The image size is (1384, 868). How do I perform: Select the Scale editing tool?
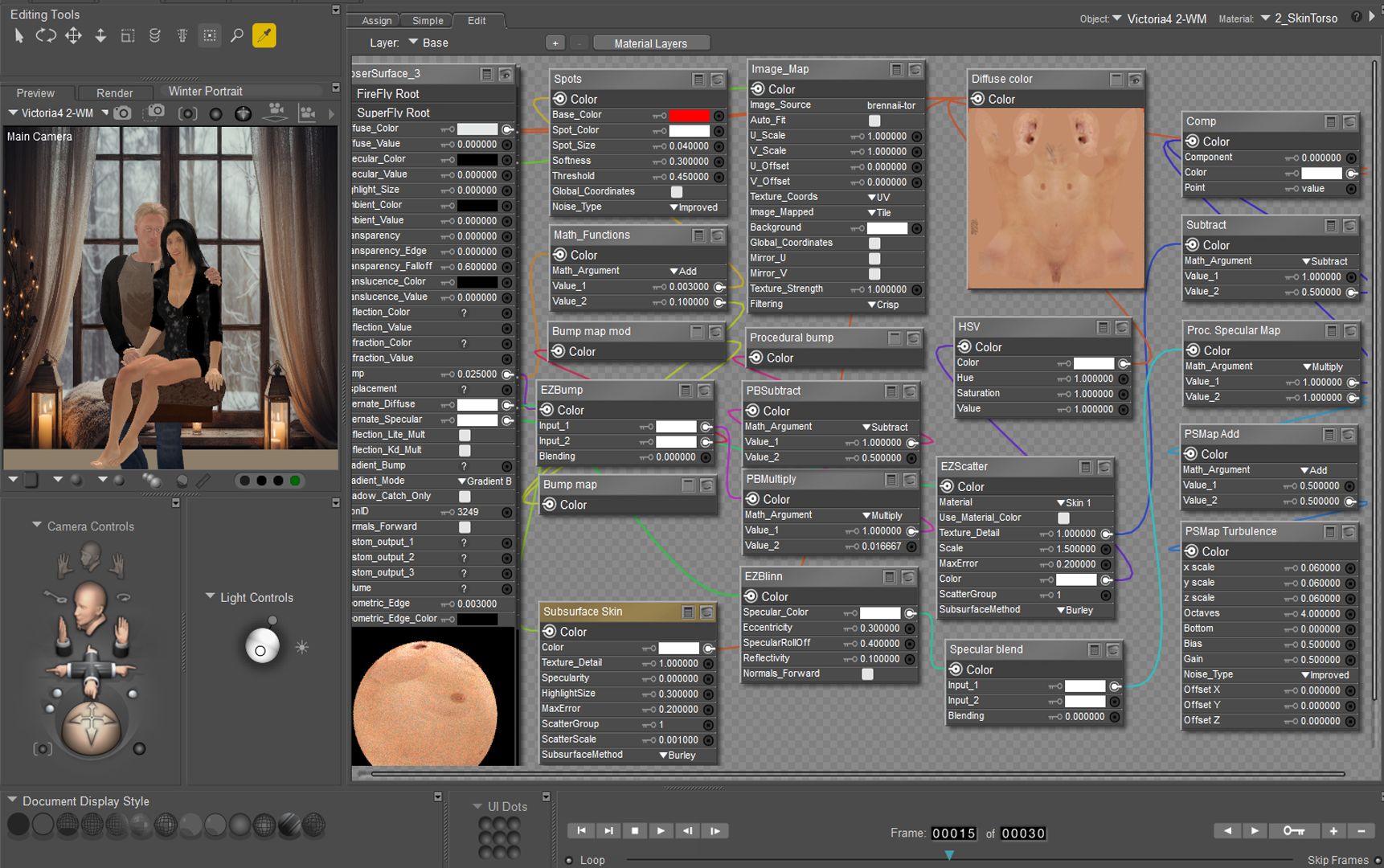point(128,35)
